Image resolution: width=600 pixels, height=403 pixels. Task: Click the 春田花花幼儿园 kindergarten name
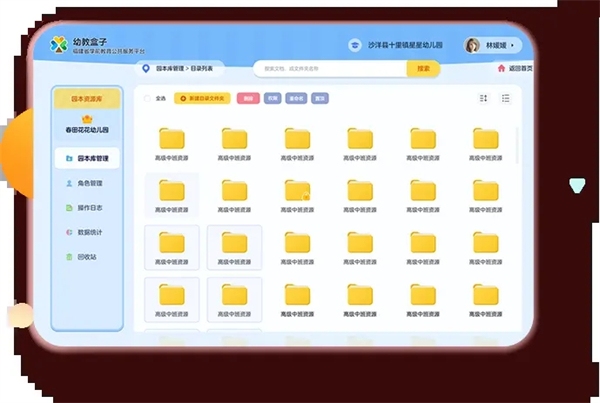87,130
